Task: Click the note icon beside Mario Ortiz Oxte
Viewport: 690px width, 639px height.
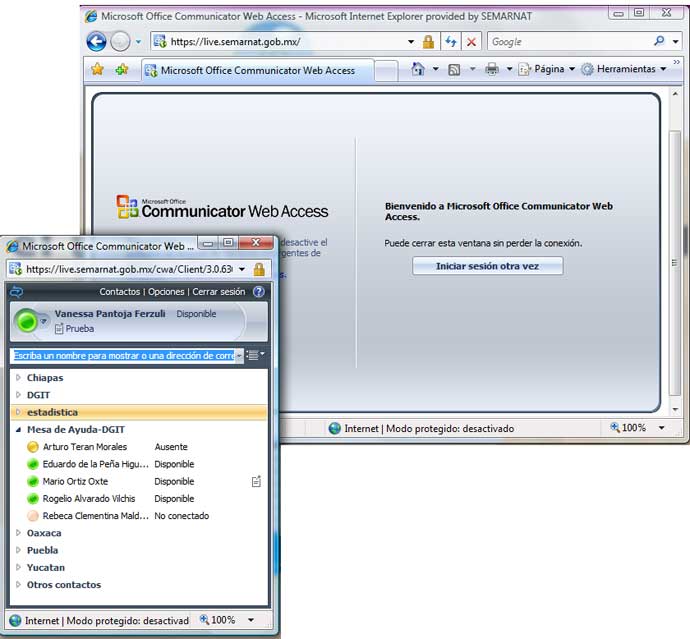Action: 256,481
